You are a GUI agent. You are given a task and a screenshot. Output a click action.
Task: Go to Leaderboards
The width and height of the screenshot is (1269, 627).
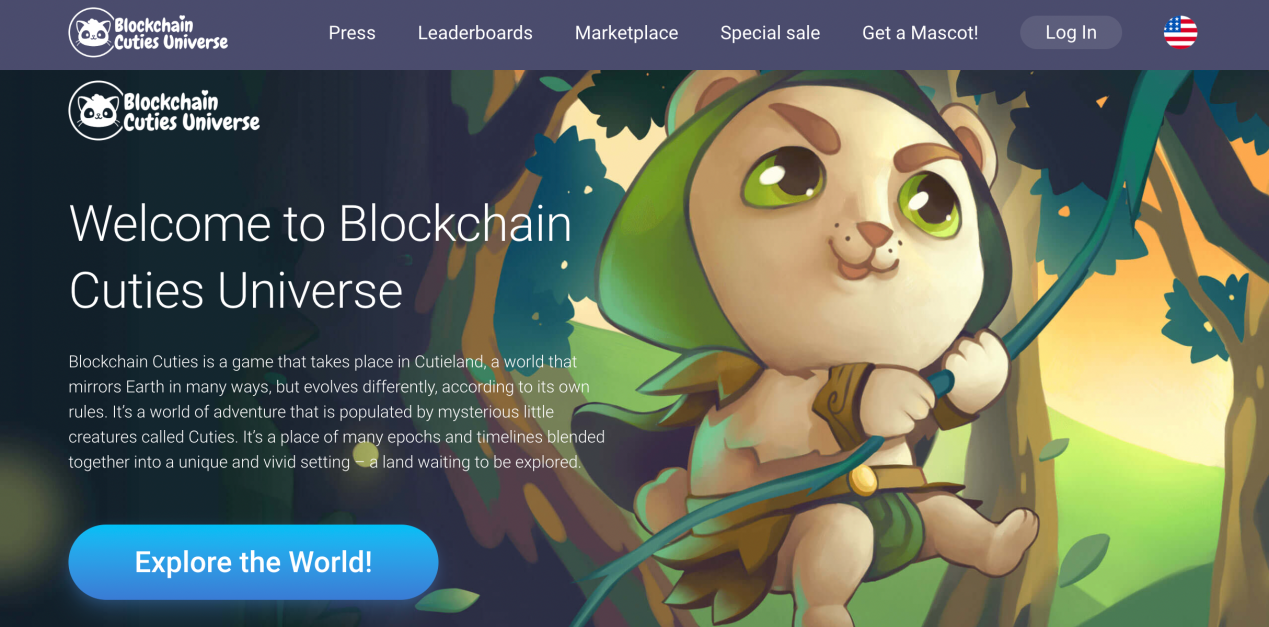click(475, 33)
